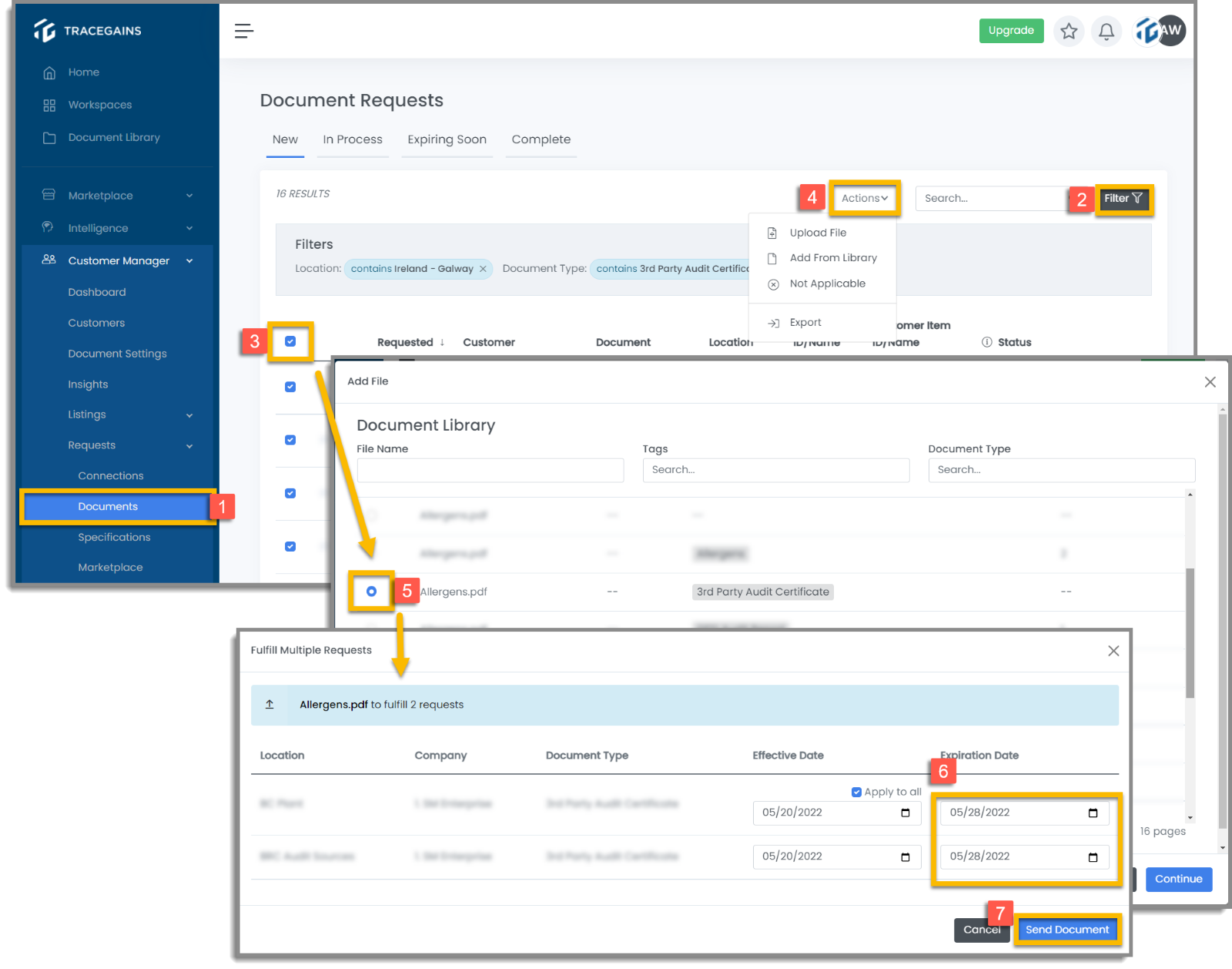Select the Allergens.pdf radio button
This screenshot has width=1232, height=969.
pos(371,592)
